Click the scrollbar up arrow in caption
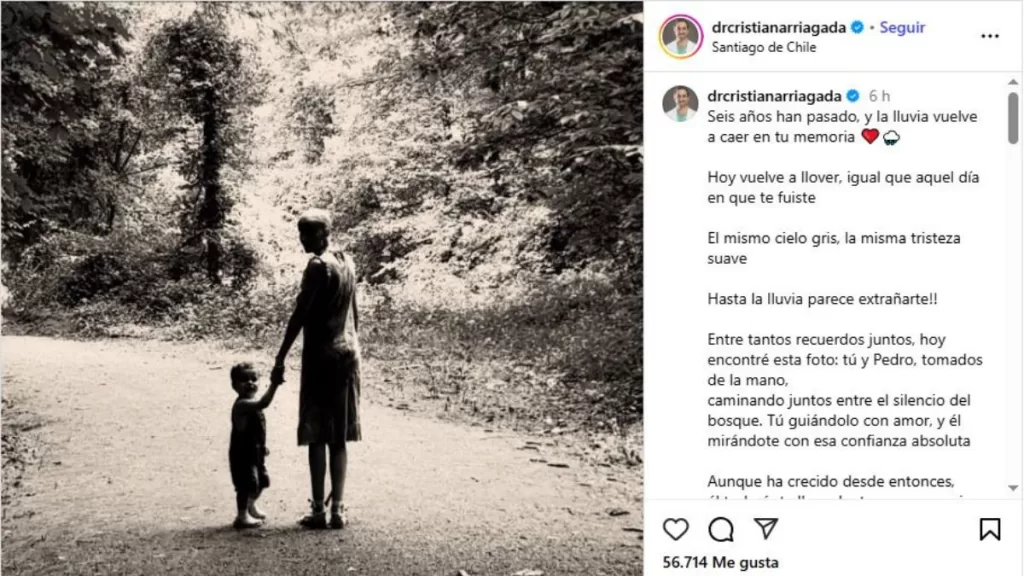This screenshot has width=1024, height=576. (1014, 82)
